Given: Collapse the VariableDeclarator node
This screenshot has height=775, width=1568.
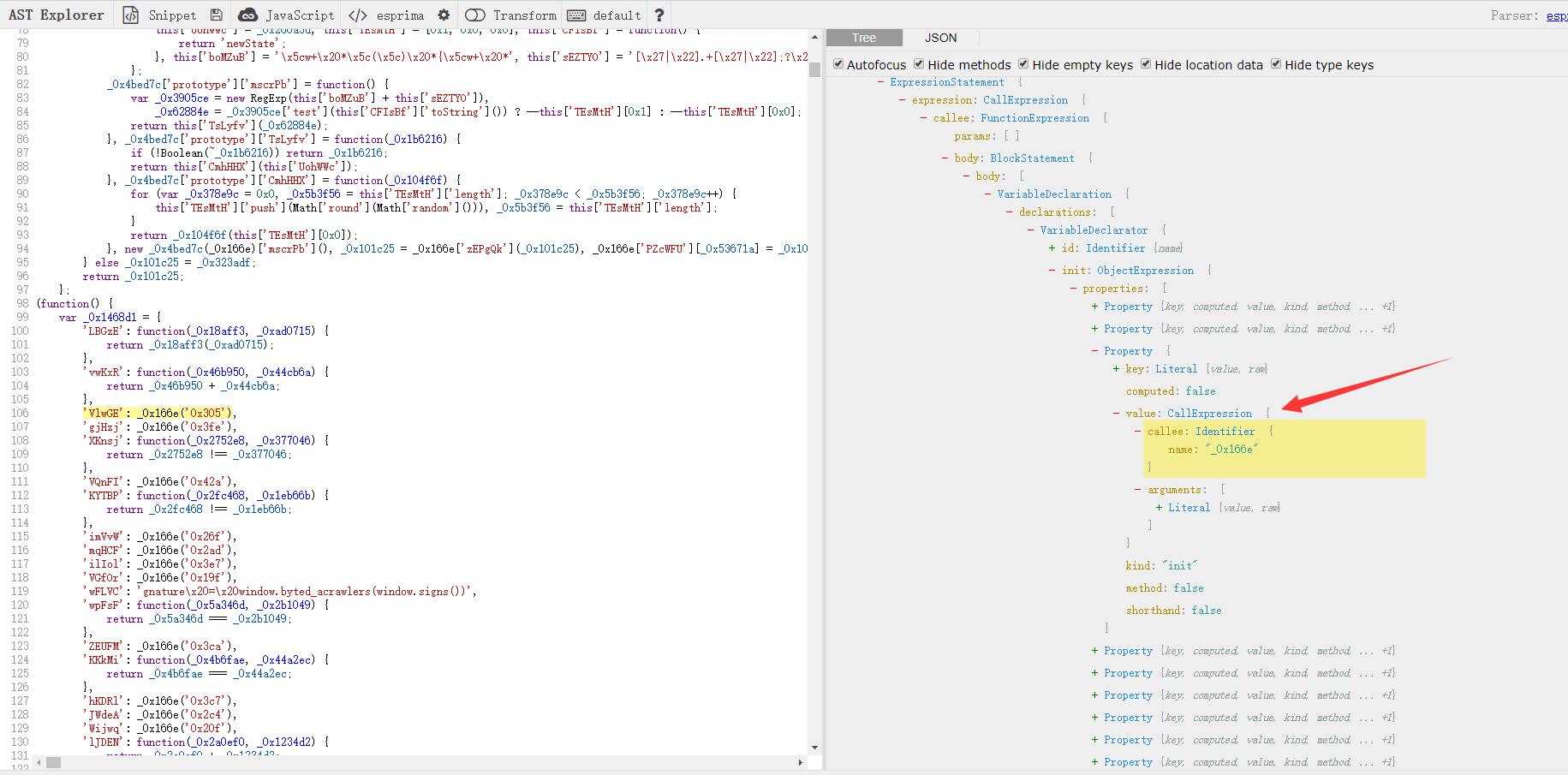Looking at the screenshot, I should click(1031, 230).
